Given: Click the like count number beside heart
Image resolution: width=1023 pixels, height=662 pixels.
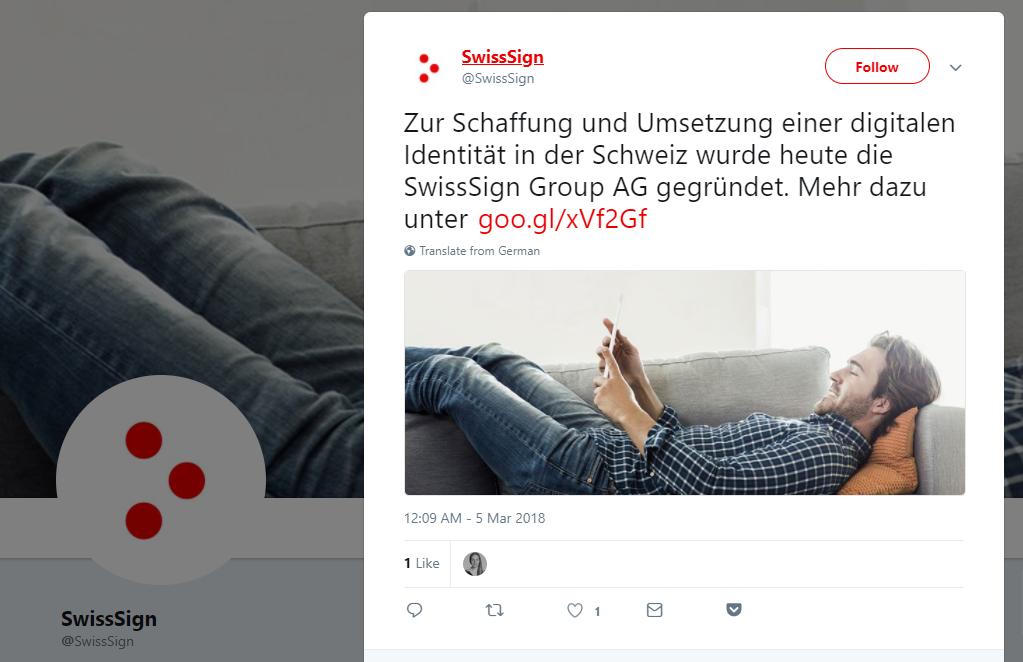Looking at the screenshot, I should pyautogui.click(x=597, y=611).
